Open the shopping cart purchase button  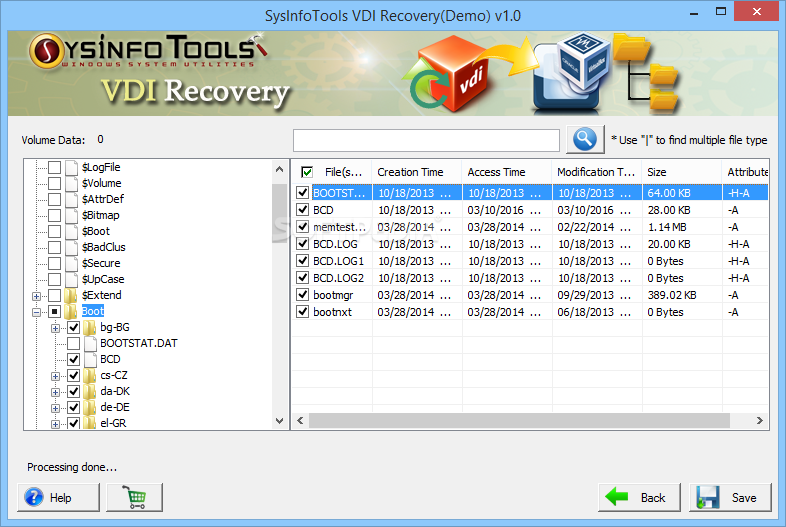pyautogui.click(x=134, y=497)
